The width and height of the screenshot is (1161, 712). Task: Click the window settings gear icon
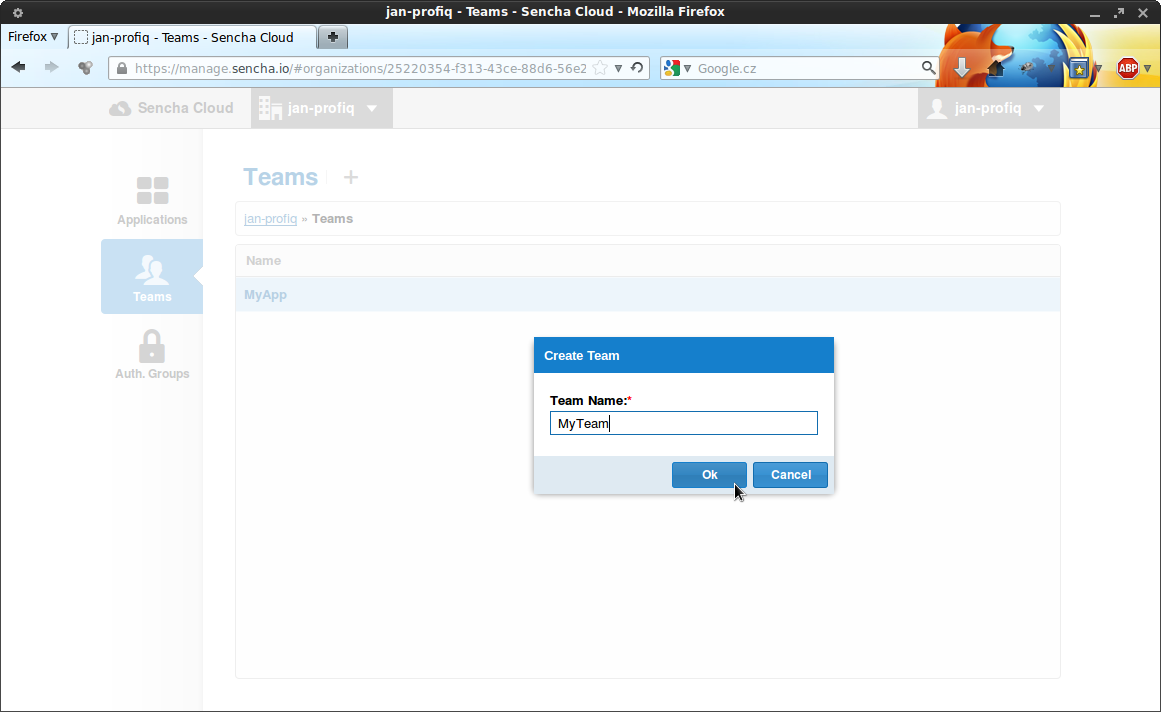[18, 13]
